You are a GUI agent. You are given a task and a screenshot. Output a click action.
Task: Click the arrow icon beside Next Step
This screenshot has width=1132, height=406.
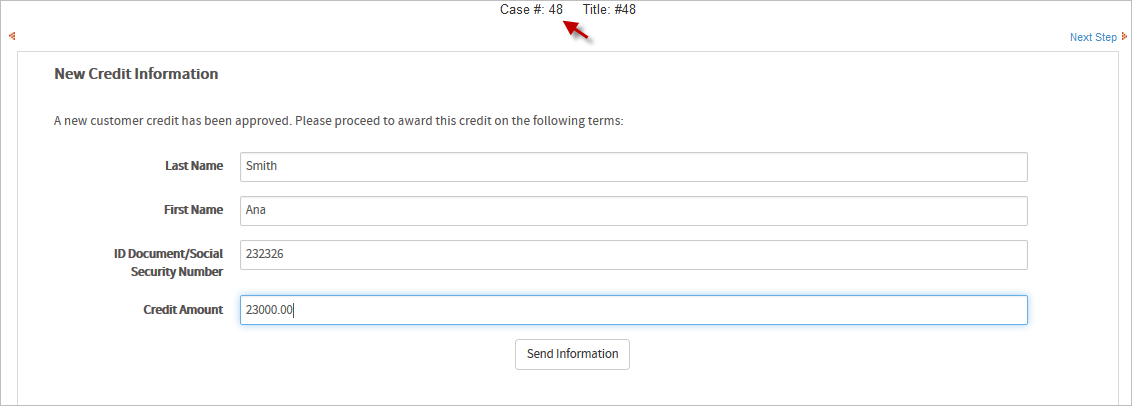coord(1124,37)
